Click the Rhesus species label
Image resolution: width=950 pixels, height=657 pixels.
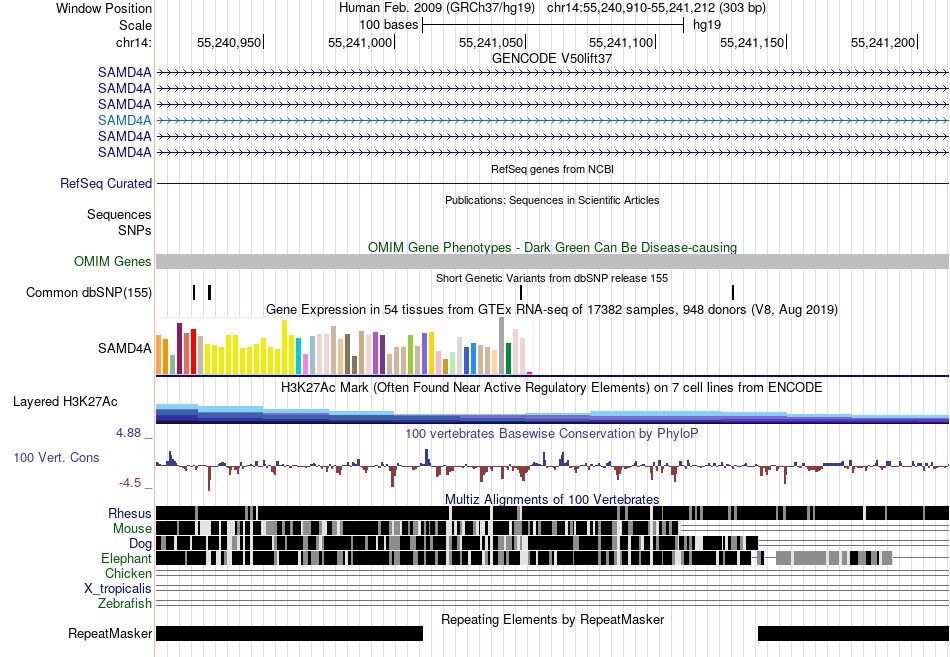click(x=130, y=513)
